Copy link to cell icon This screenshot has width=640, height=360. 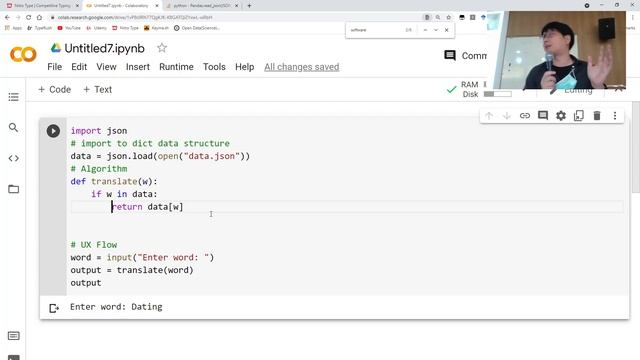pyautogui.click(x=525, y=116)
